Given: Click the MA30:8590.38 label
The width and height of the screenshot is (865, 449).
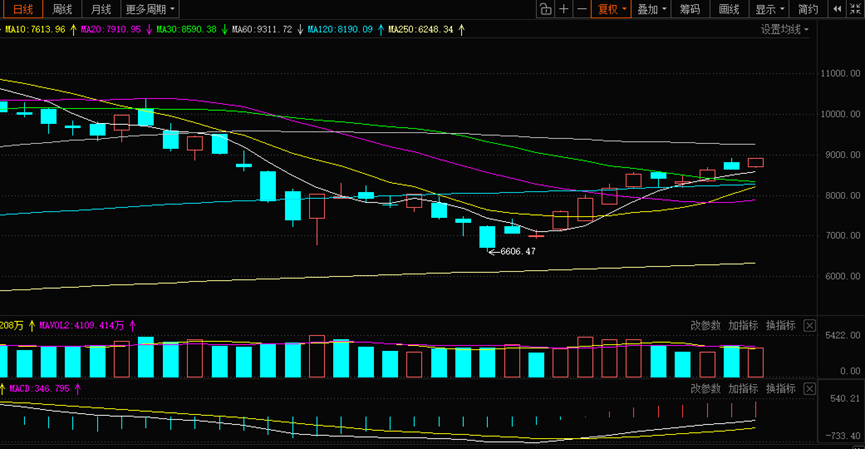Looking at the screenshot, I should tap(186, 29).
